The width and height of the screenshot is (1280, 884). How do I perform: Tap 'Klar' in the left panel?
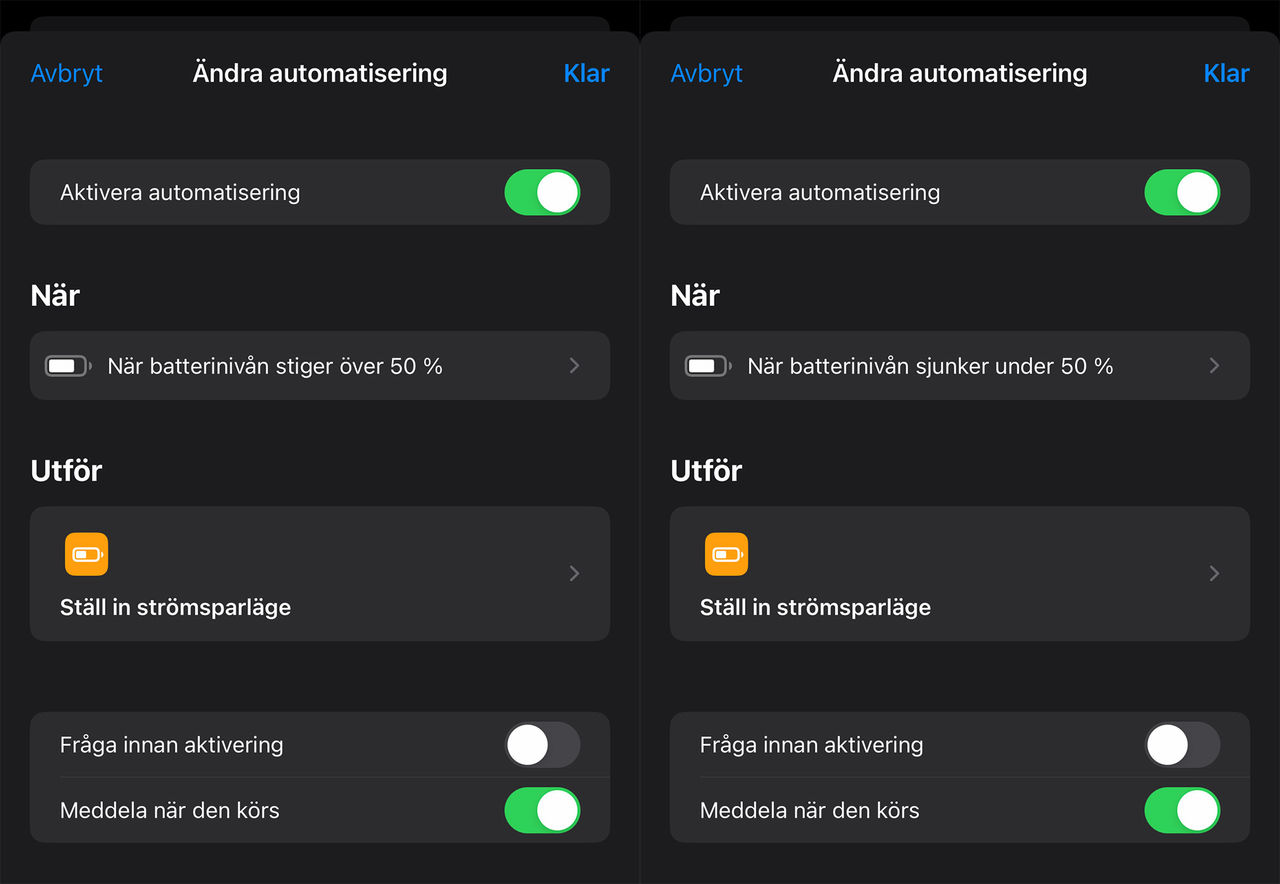coord(586,73)
